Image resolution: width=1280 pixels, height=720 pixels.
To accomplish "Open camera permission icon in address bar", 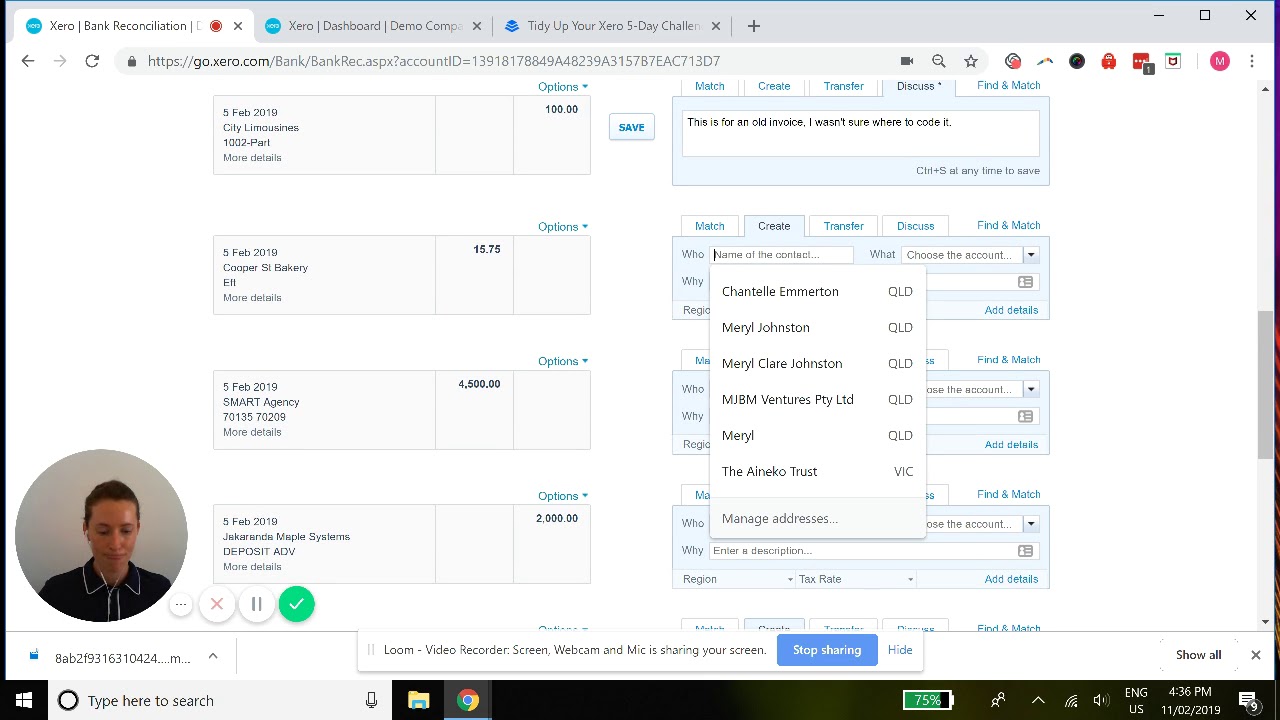I will [x=907, y=61].
